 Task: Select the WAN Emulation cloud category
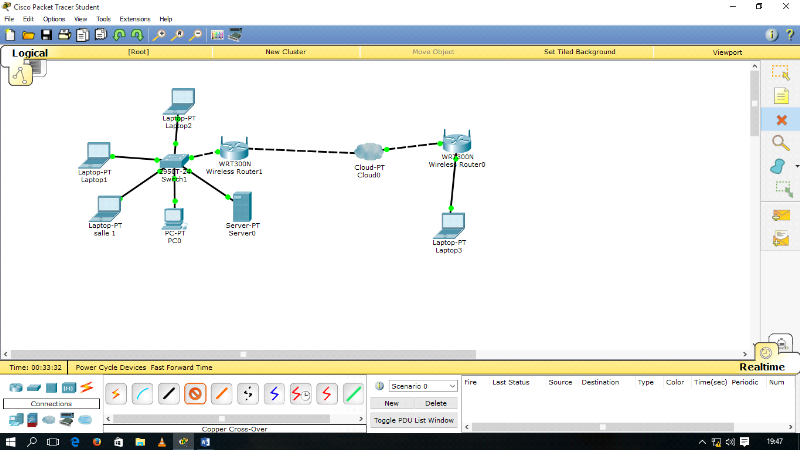click(48, 420)
